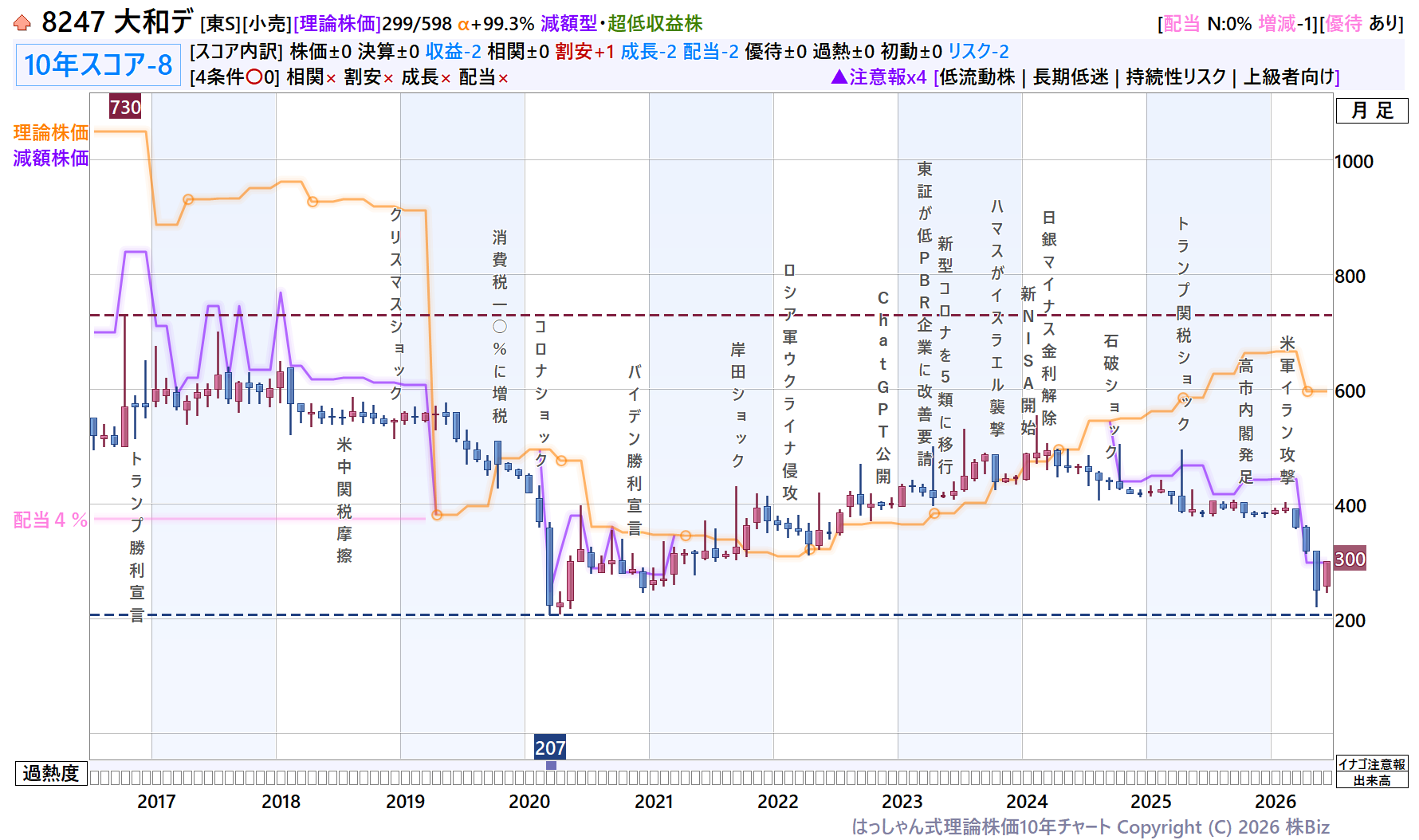
Task: Click the 長期低迷 warning tag
Action: point(1071,77)
